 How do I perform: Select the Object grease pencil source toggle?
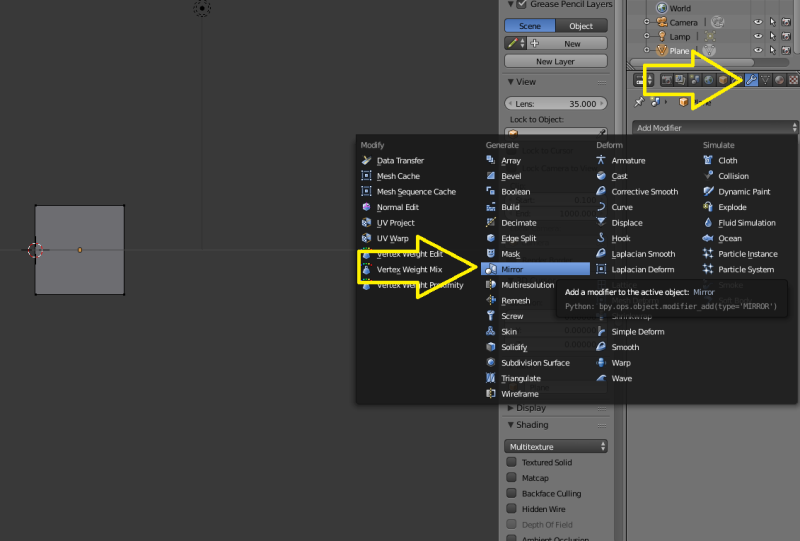pyautogui.click(x=582, y=26)
